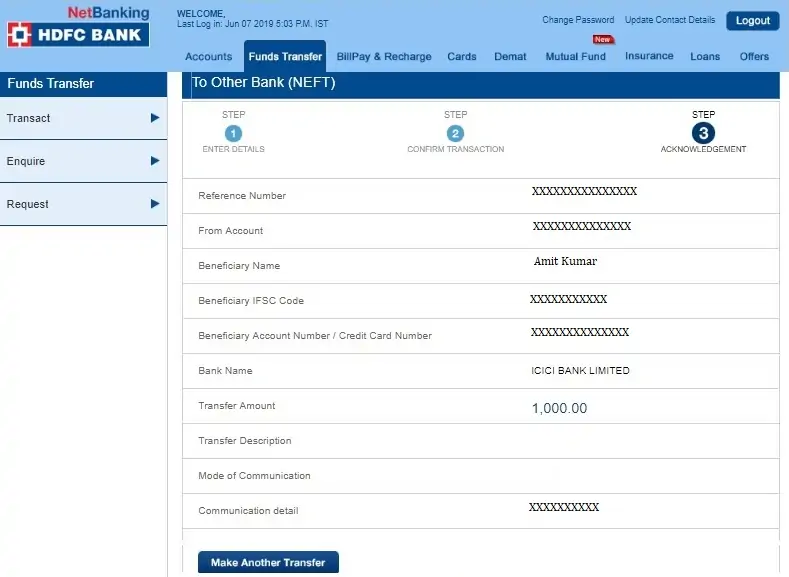This screenshot has width=789, height=577.
Task: Click Beneficiary Account Number / Credit Card label
Action: pos(315,336)
